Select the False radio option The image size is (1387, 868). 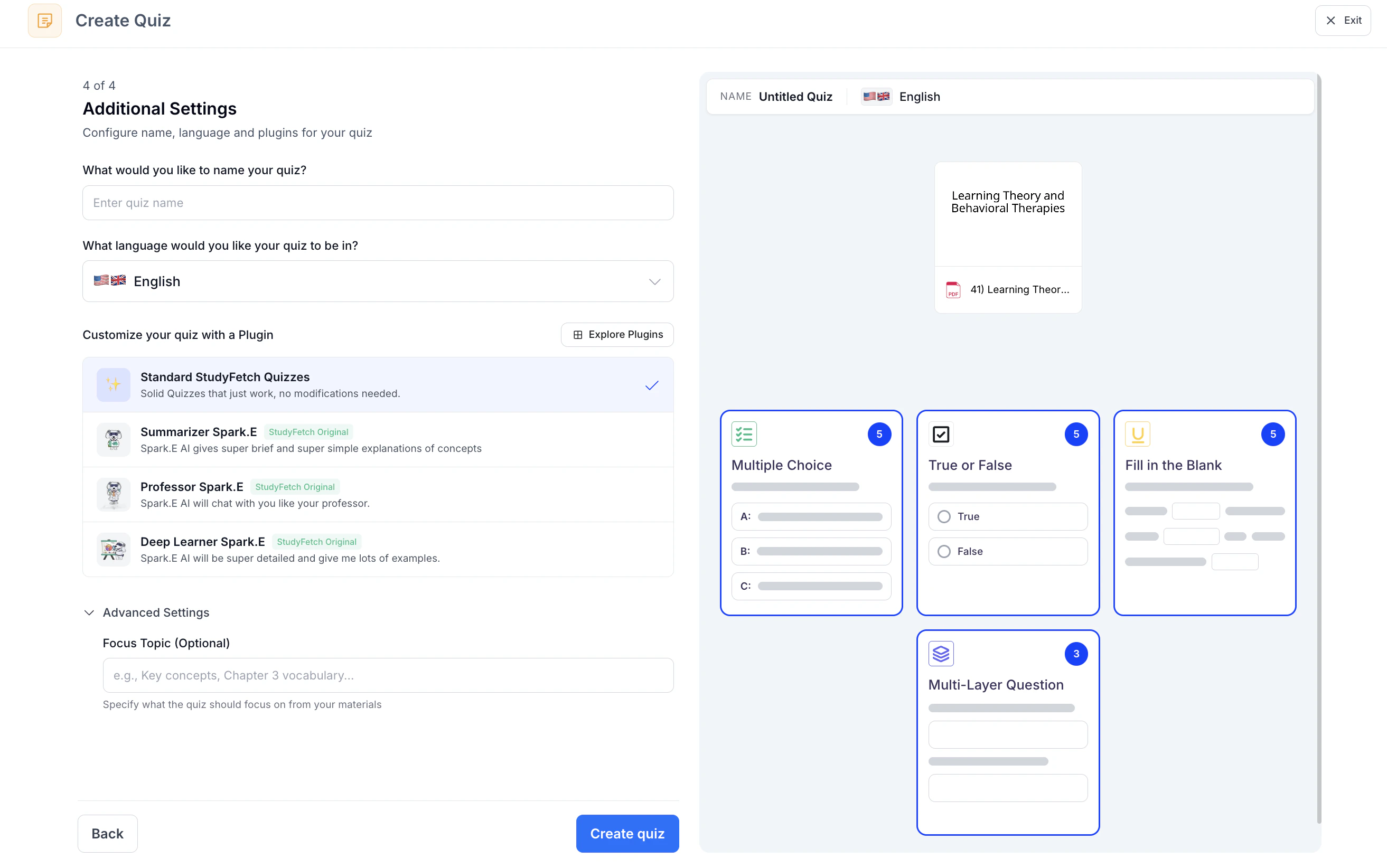(x=944, y=552)
